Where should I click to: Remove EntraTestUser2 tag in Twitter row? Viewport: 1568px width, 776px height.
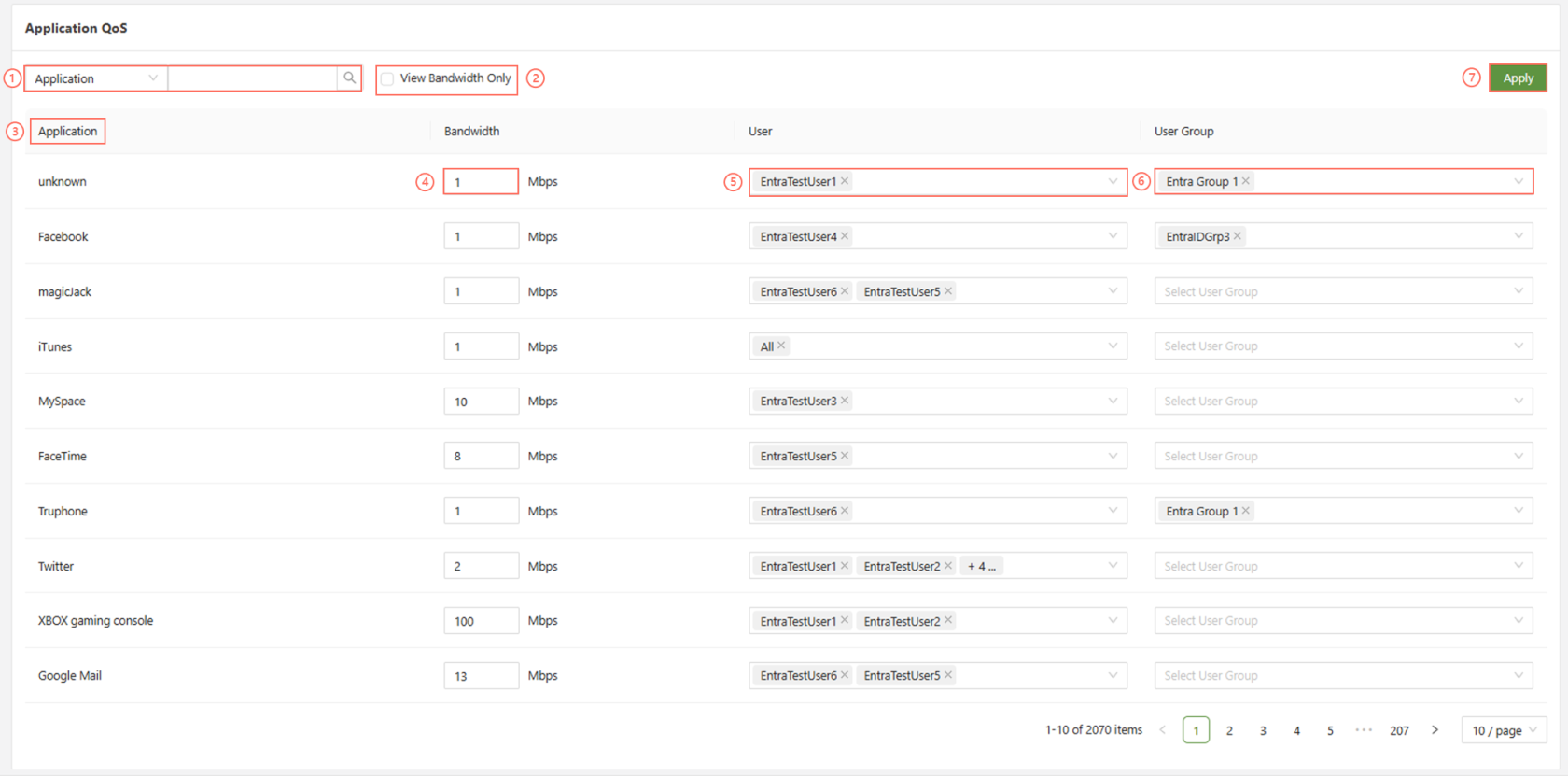point(948,566)
